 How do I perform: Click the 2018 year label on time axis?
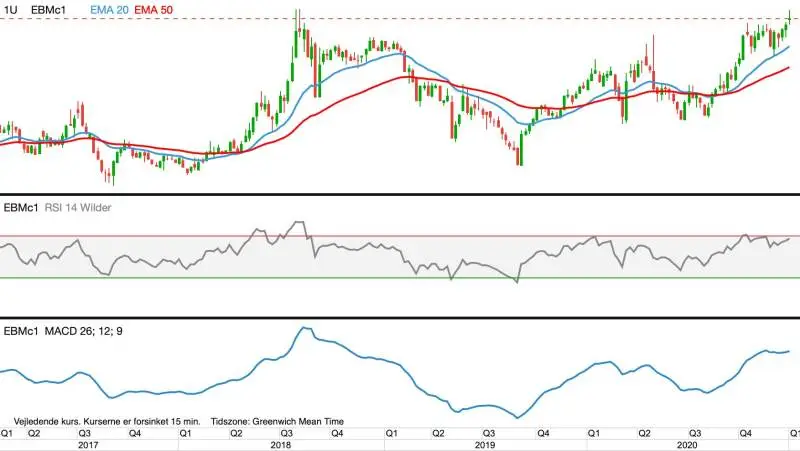[x=281, y=445]
